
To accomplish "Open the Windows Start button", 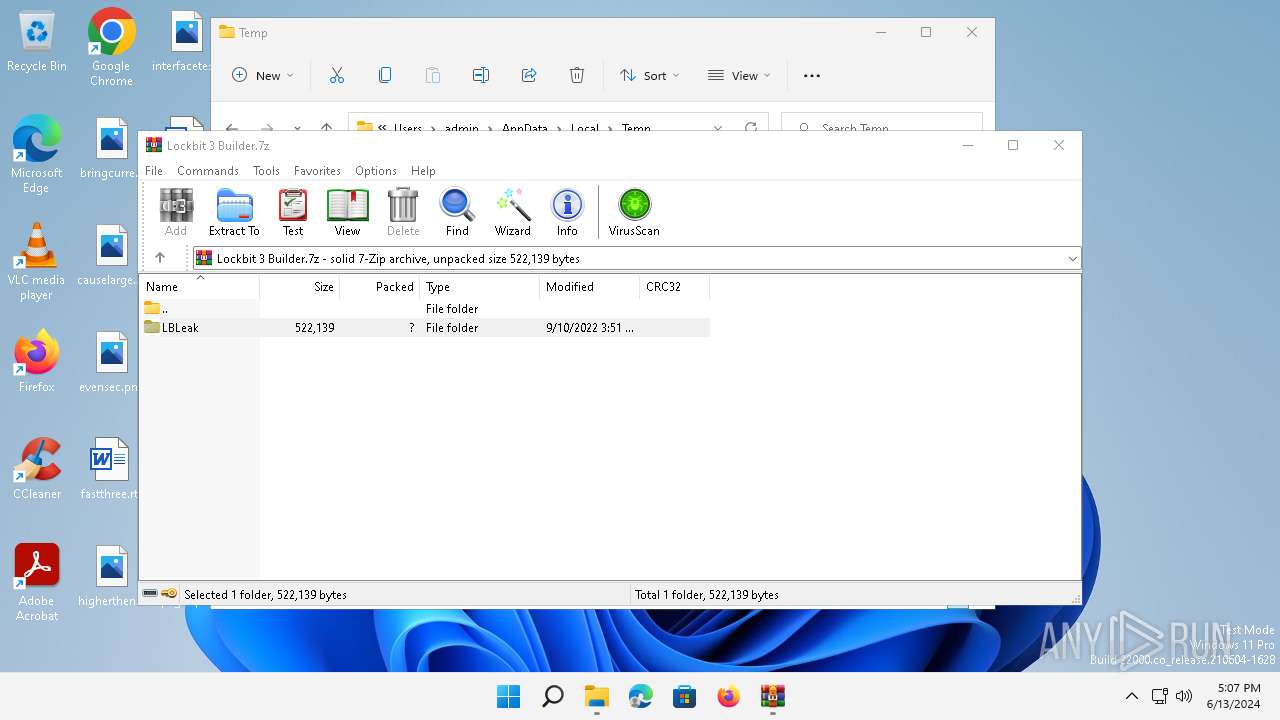I will pos(508,696).
